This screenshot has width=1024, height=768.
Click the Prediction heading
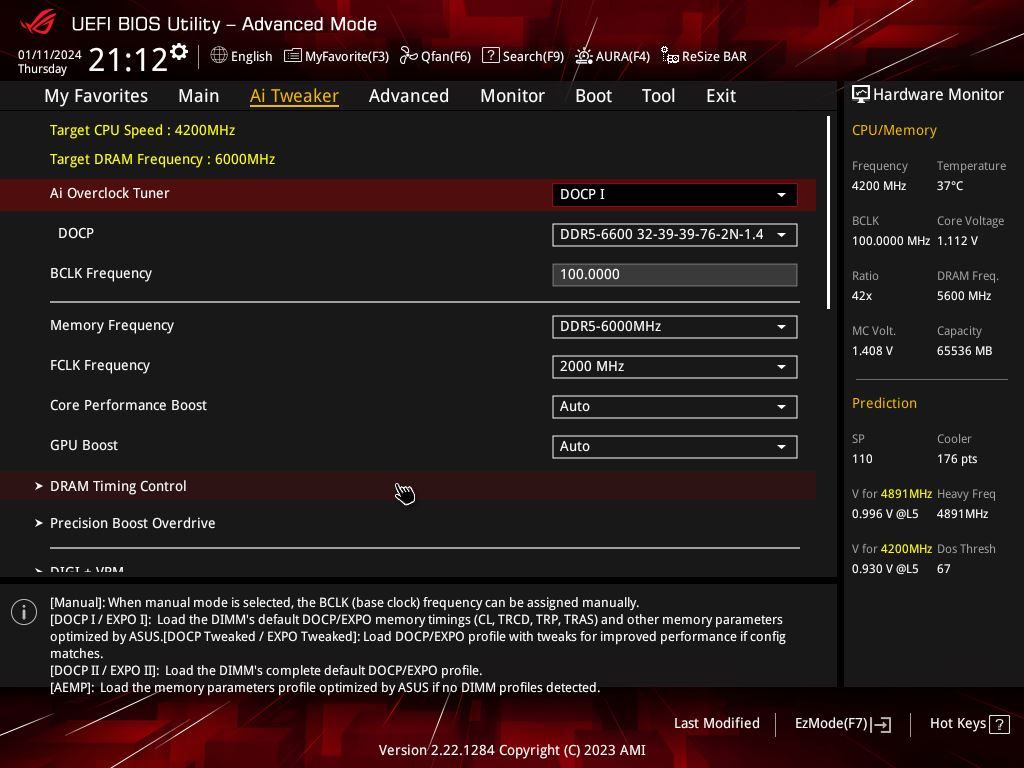coord(884,403)
